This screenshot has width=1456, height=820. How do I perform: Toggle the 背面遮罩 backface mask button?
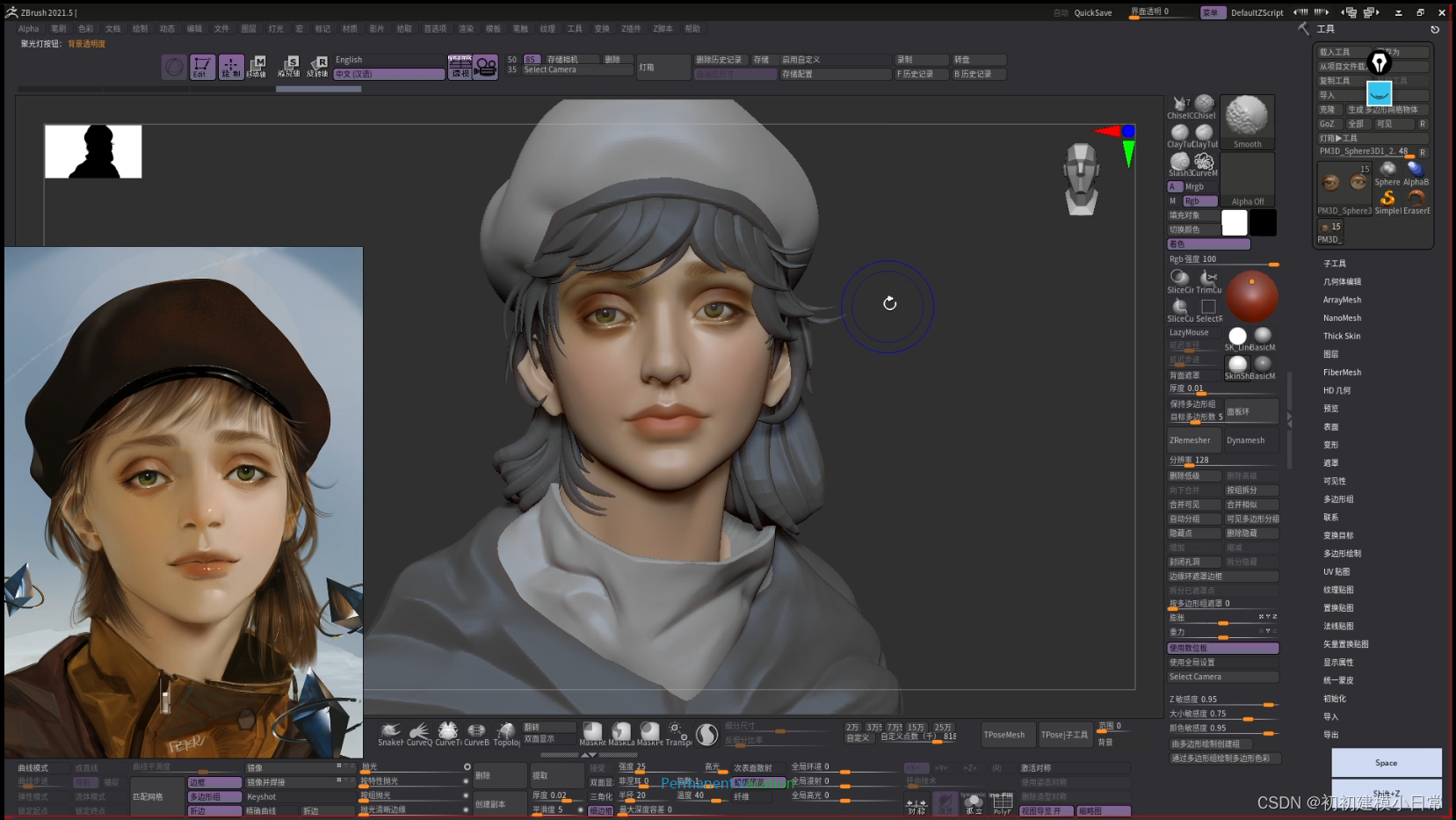1193,375
